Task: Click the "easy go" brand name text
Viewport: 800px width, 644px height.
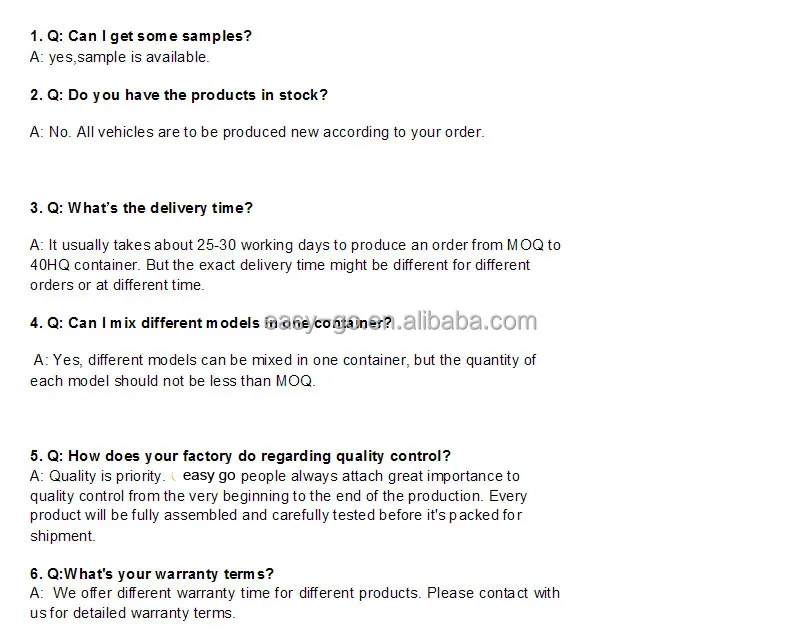Action: (x=209, y=476)
